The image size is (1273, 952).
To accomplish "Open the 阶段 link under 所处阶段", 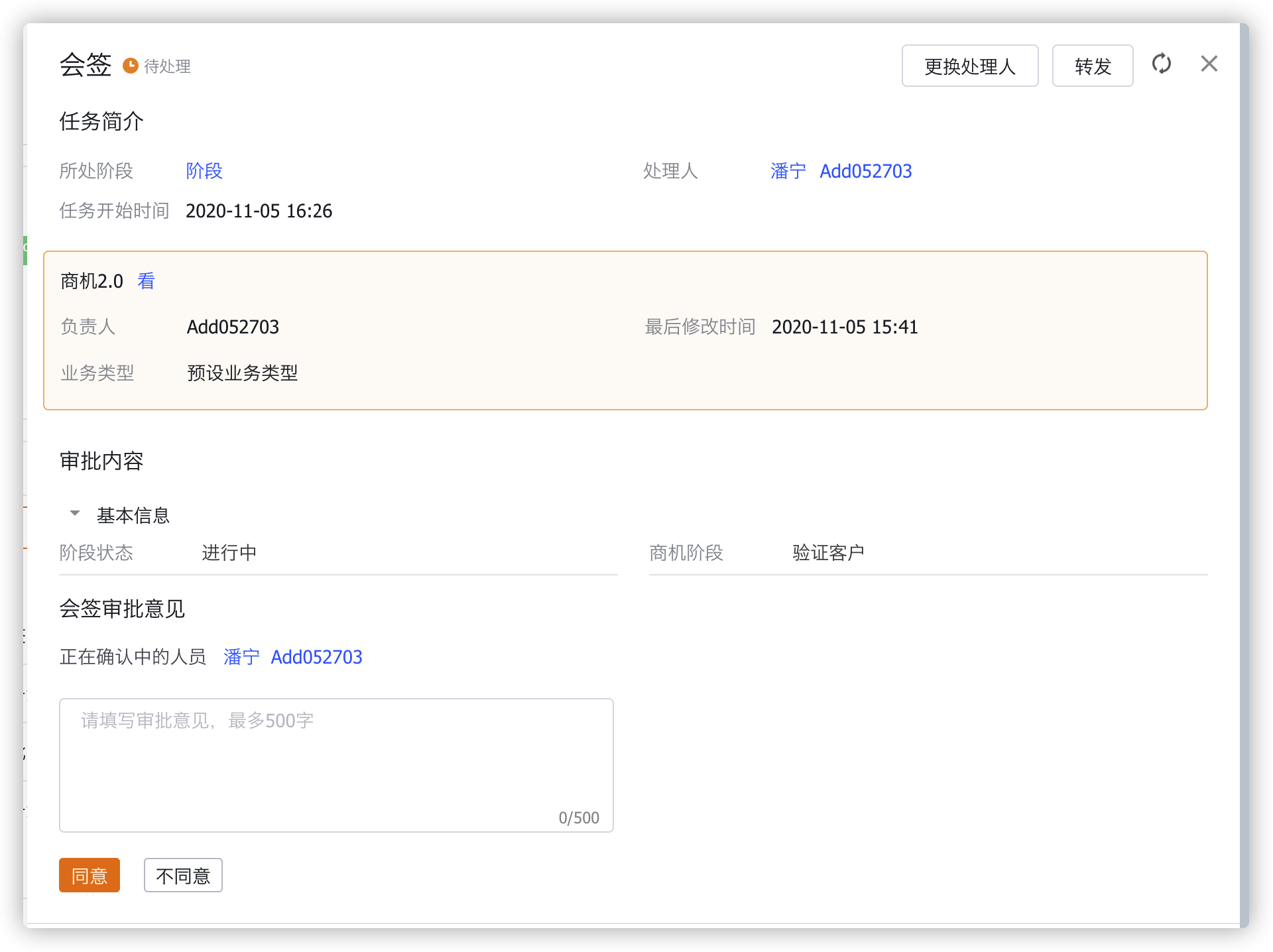I will click(x=204, y=171).
